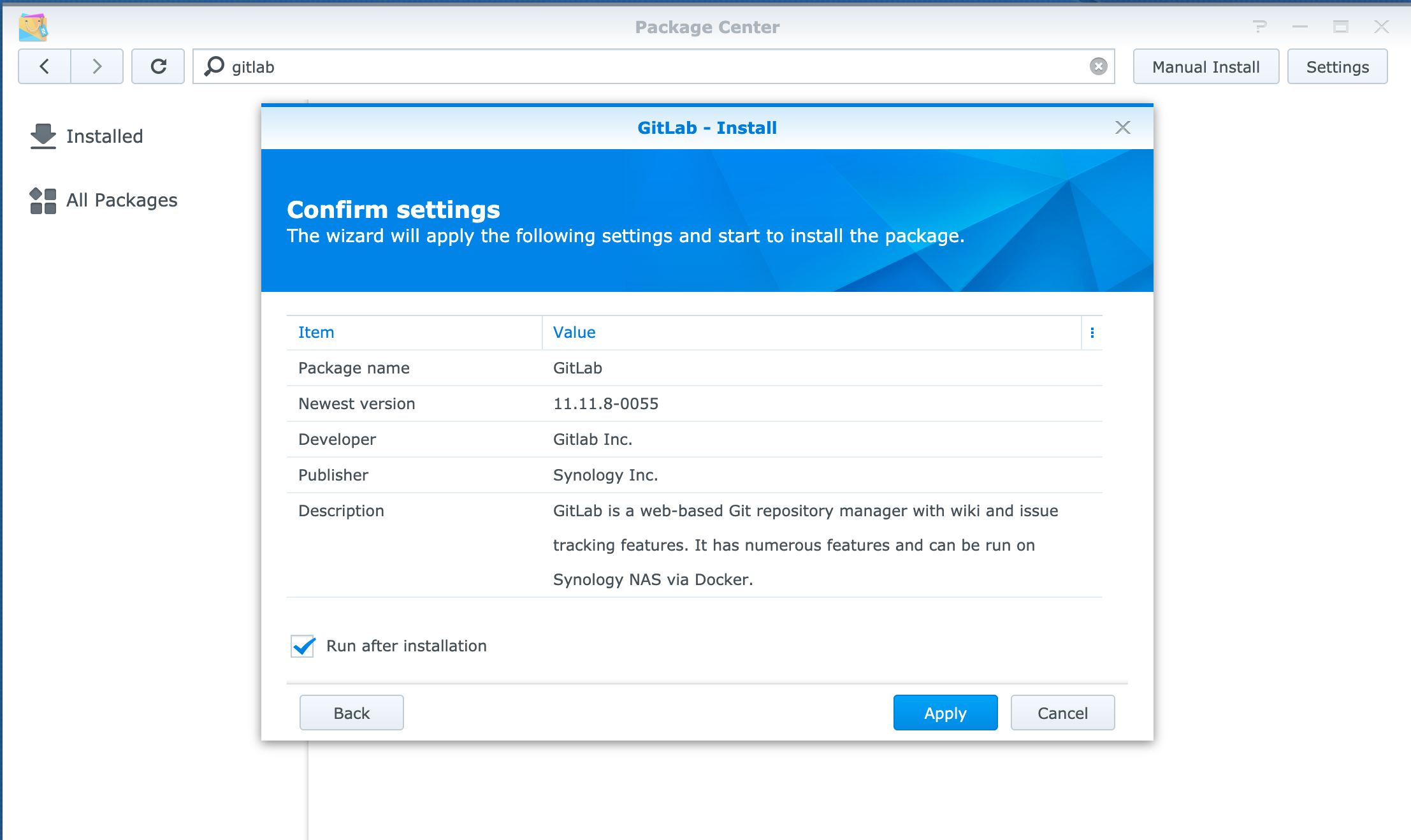Click the Package Center app icon
1411x840 pixels.
pyautogui.click(x=33, y=27)
